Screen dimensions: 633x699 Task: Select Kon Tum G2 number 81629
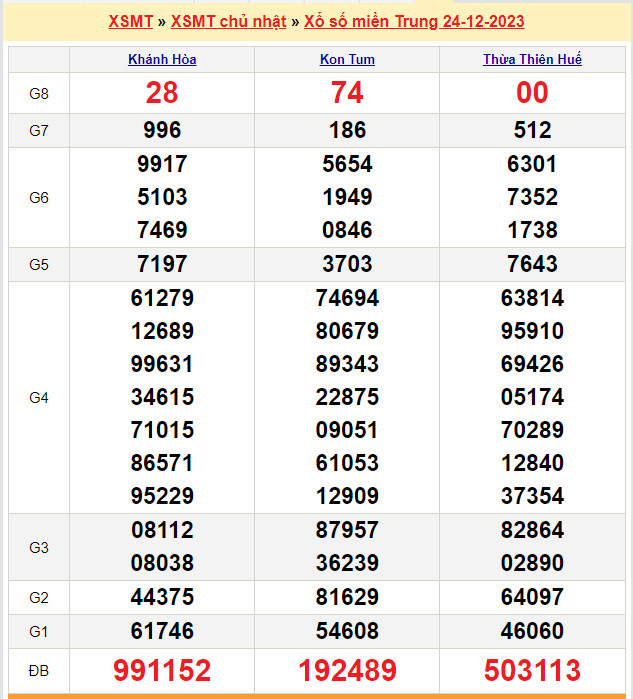pyautogui.click(x=347, y=598)
